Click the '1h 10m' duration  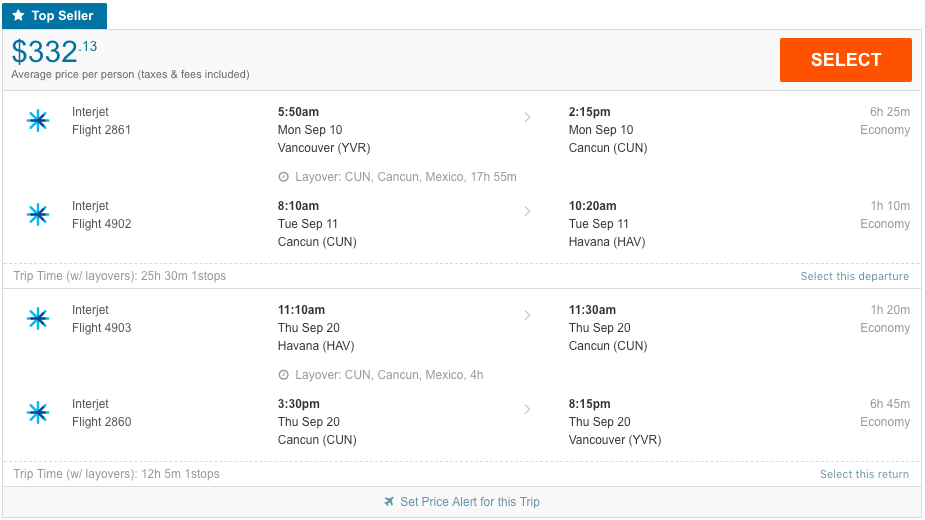(890, 205)
